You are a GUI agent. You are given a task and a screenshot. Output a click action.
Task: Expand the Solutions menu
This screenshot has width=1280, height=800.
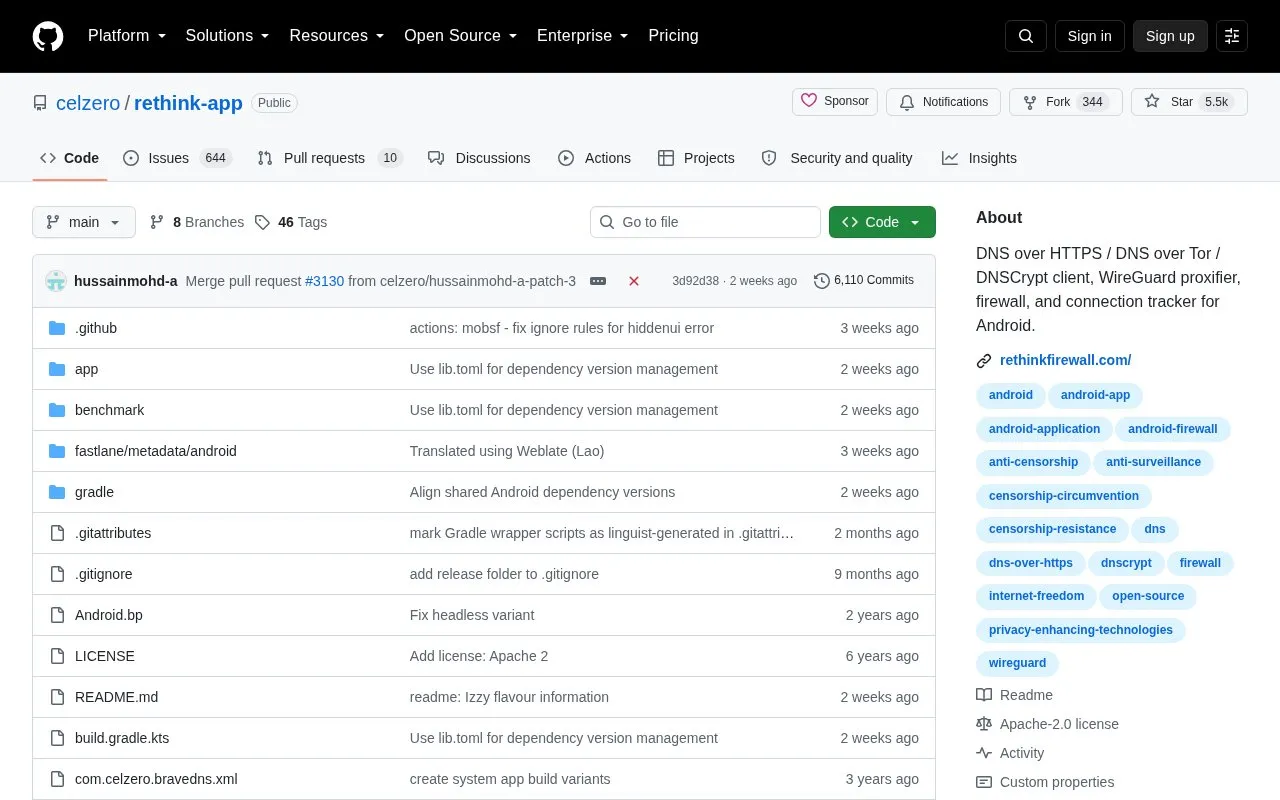coord(228,36)
